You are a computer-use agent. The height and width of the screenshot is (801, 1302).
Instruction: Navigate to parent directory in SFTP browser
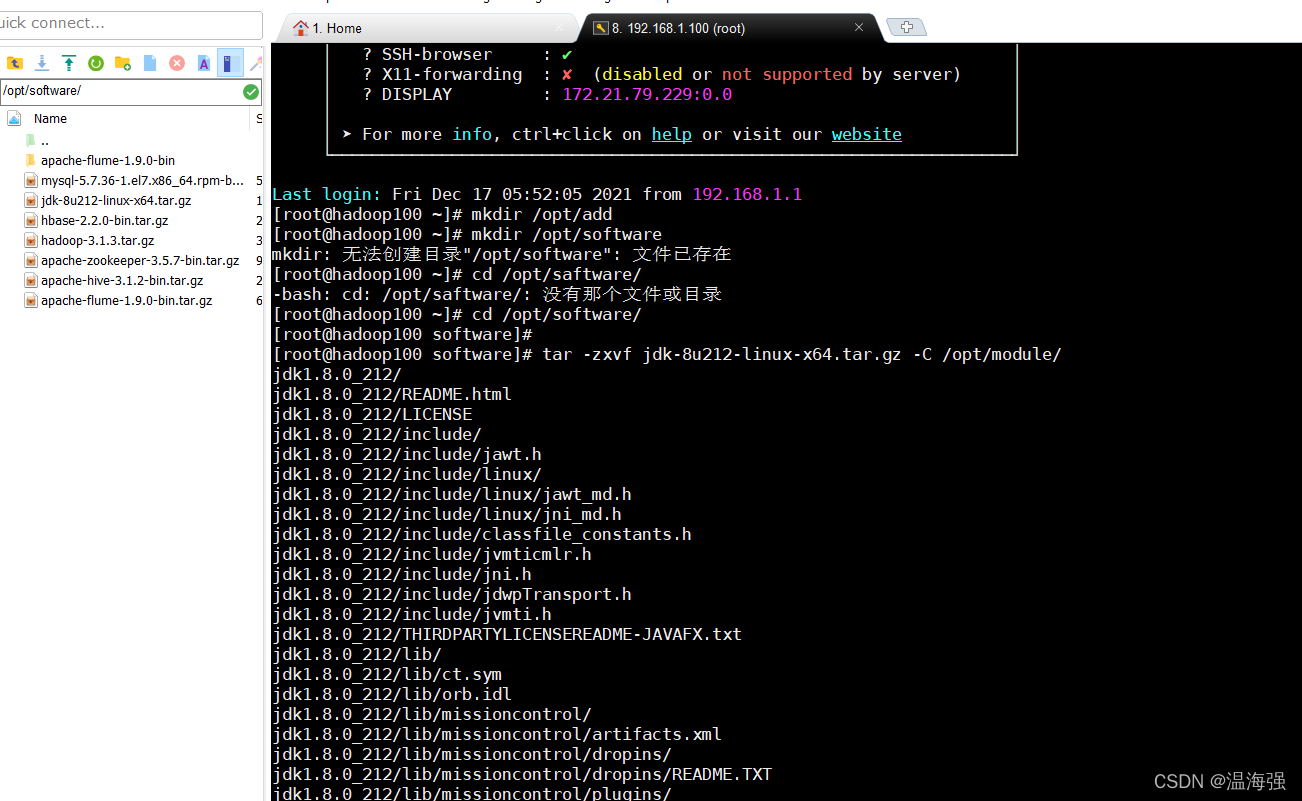point(15,62)
